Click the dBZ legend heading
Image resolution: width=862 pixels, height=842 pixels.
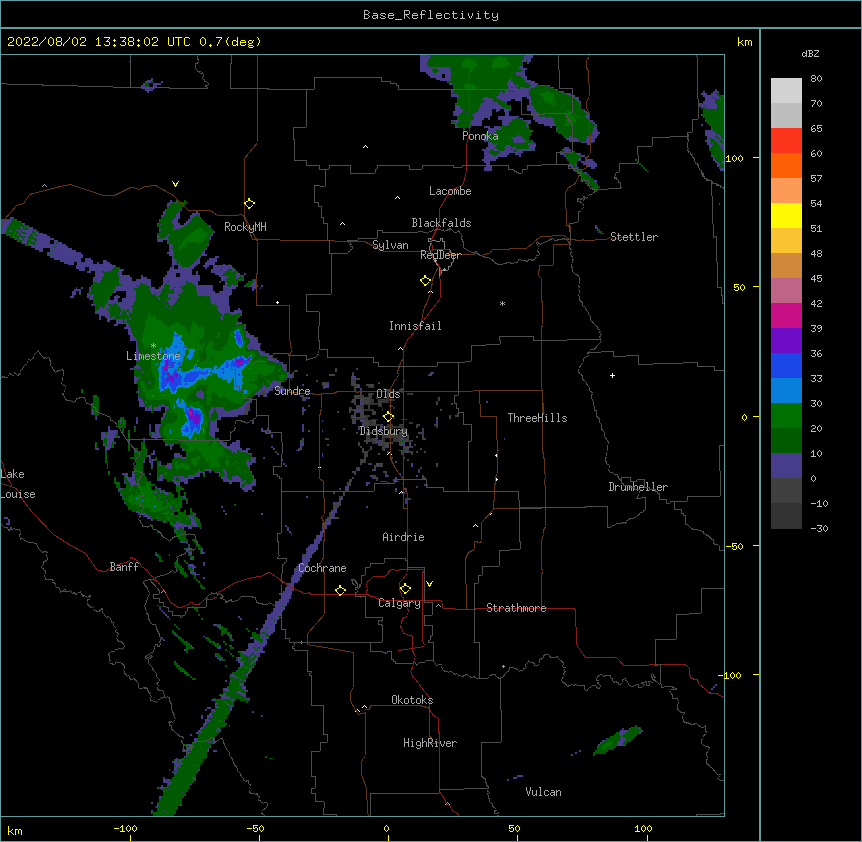pos(810,54)
